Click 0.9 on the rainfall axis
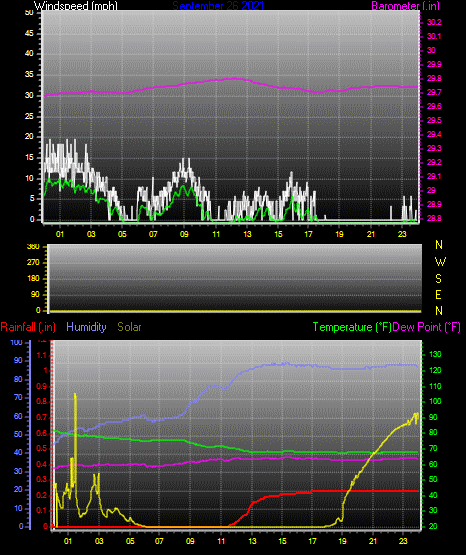Image resolution: width=466 pixels, height=555 pixels. pyautogui.click(x=42, y=386)
